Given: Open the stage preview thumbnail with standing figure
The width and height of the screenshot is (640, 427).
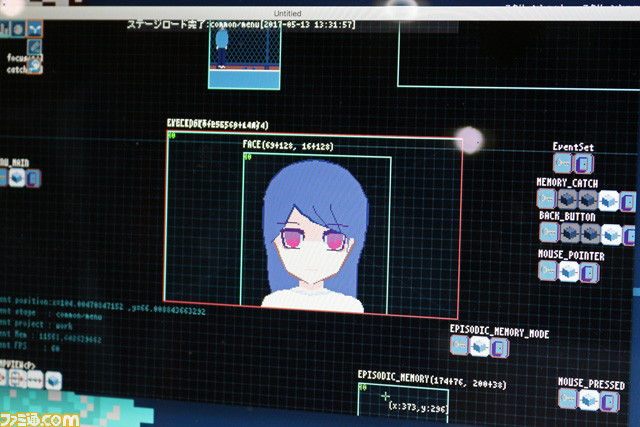Looking at the screenshot, I should click(x=244, y=56).
